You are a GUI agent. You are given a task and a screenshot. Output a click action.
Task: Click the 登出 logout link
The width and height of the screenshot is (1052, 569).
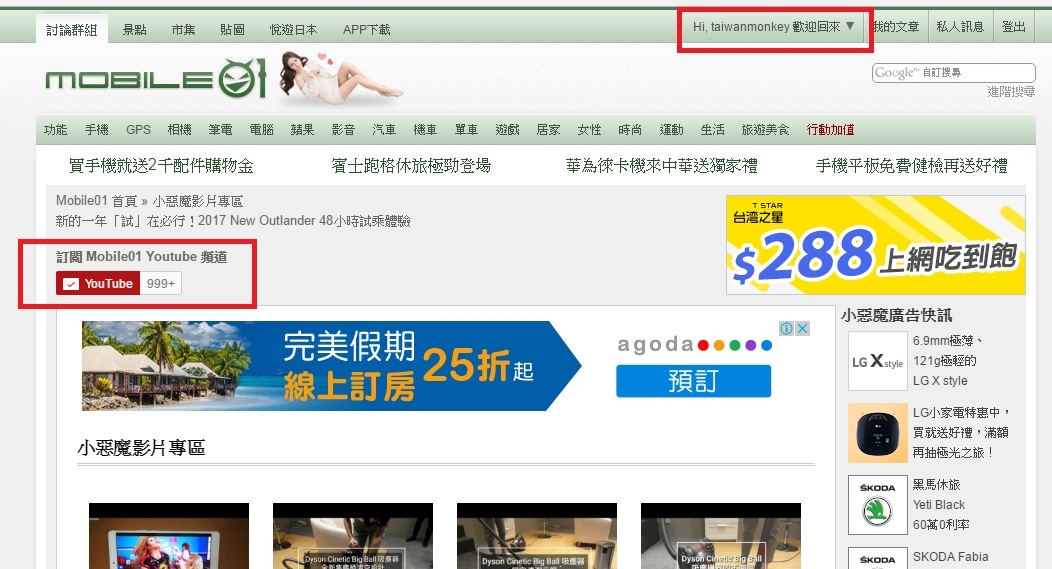point(1013,27)
